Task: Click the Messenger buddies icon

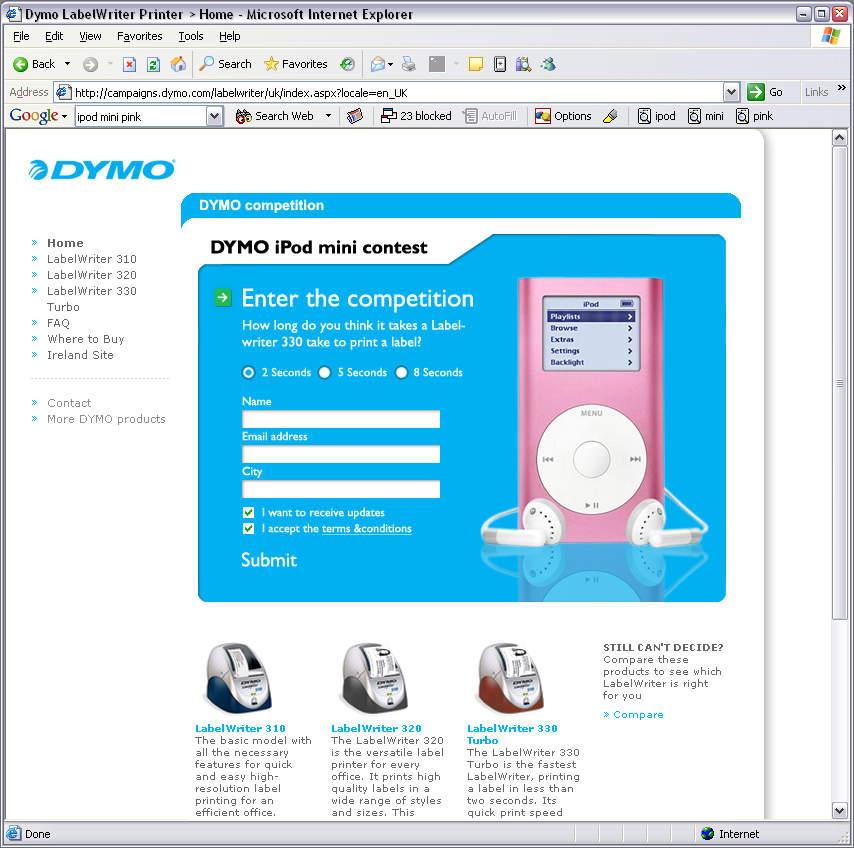Action: (x=548, y=64)
